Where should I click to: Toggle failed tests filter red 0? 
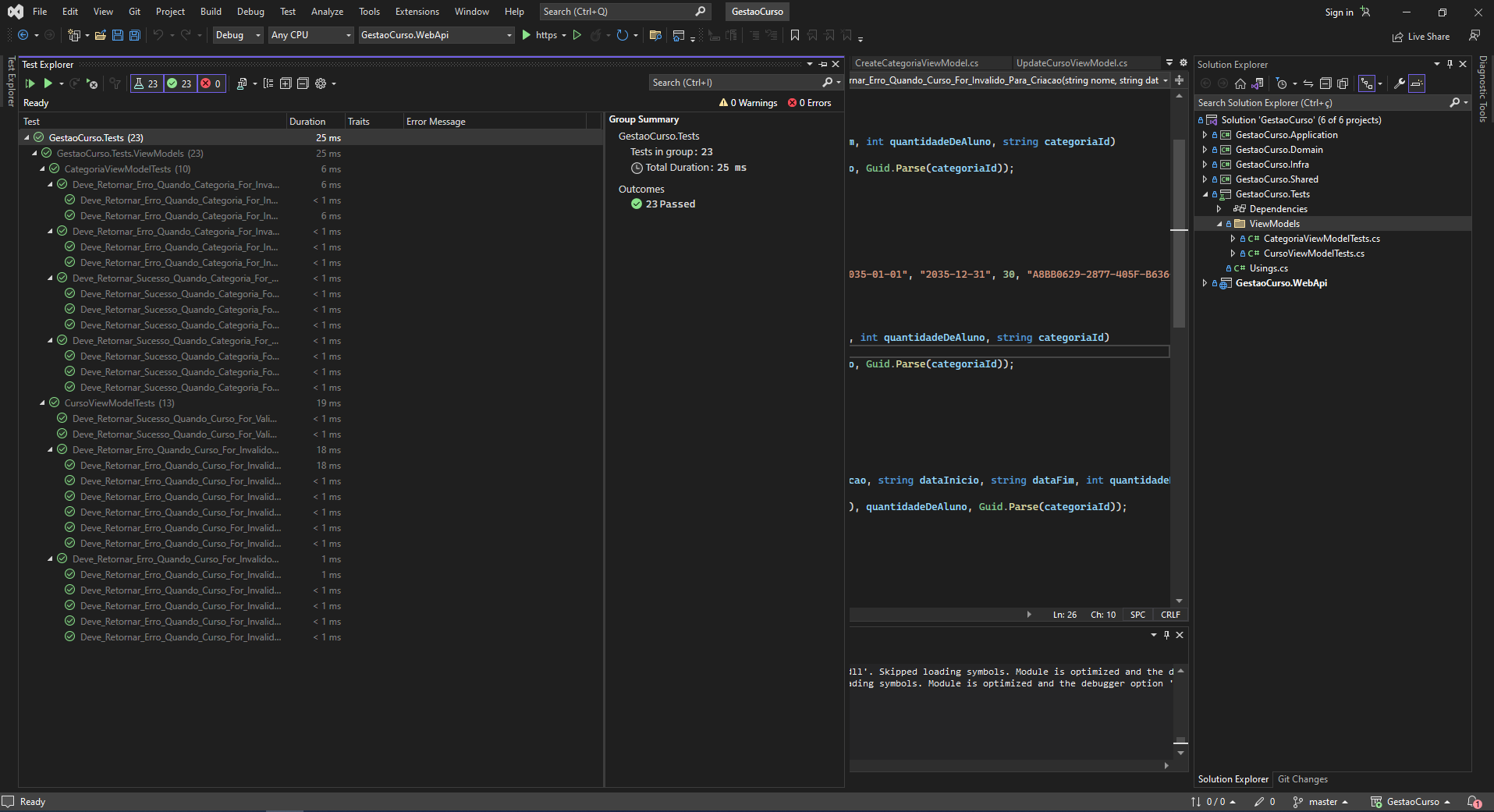tap(211, 83)
